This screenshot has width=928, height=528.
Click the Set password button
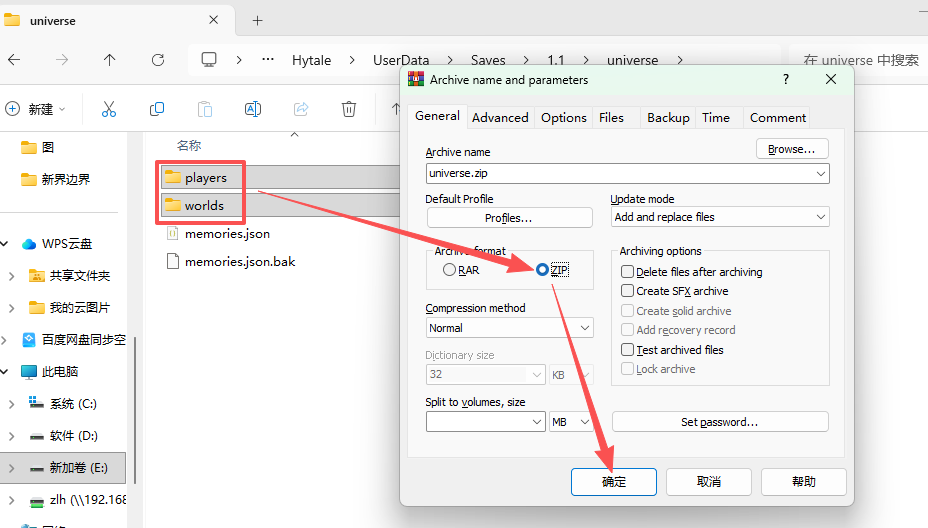(x=720, y=422)
